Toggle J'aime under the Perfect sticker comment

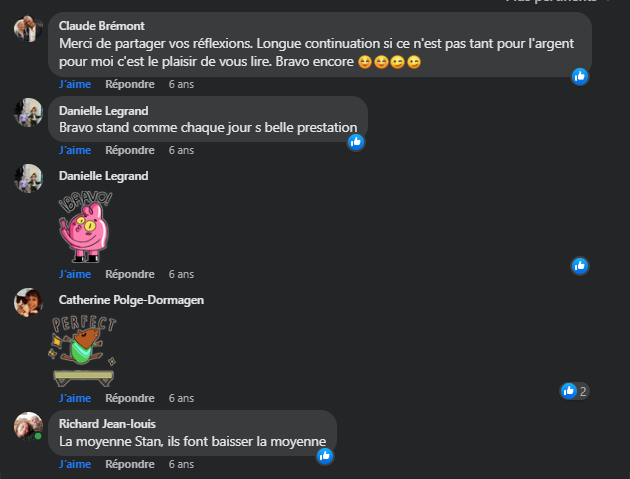[x=75, y=398]
